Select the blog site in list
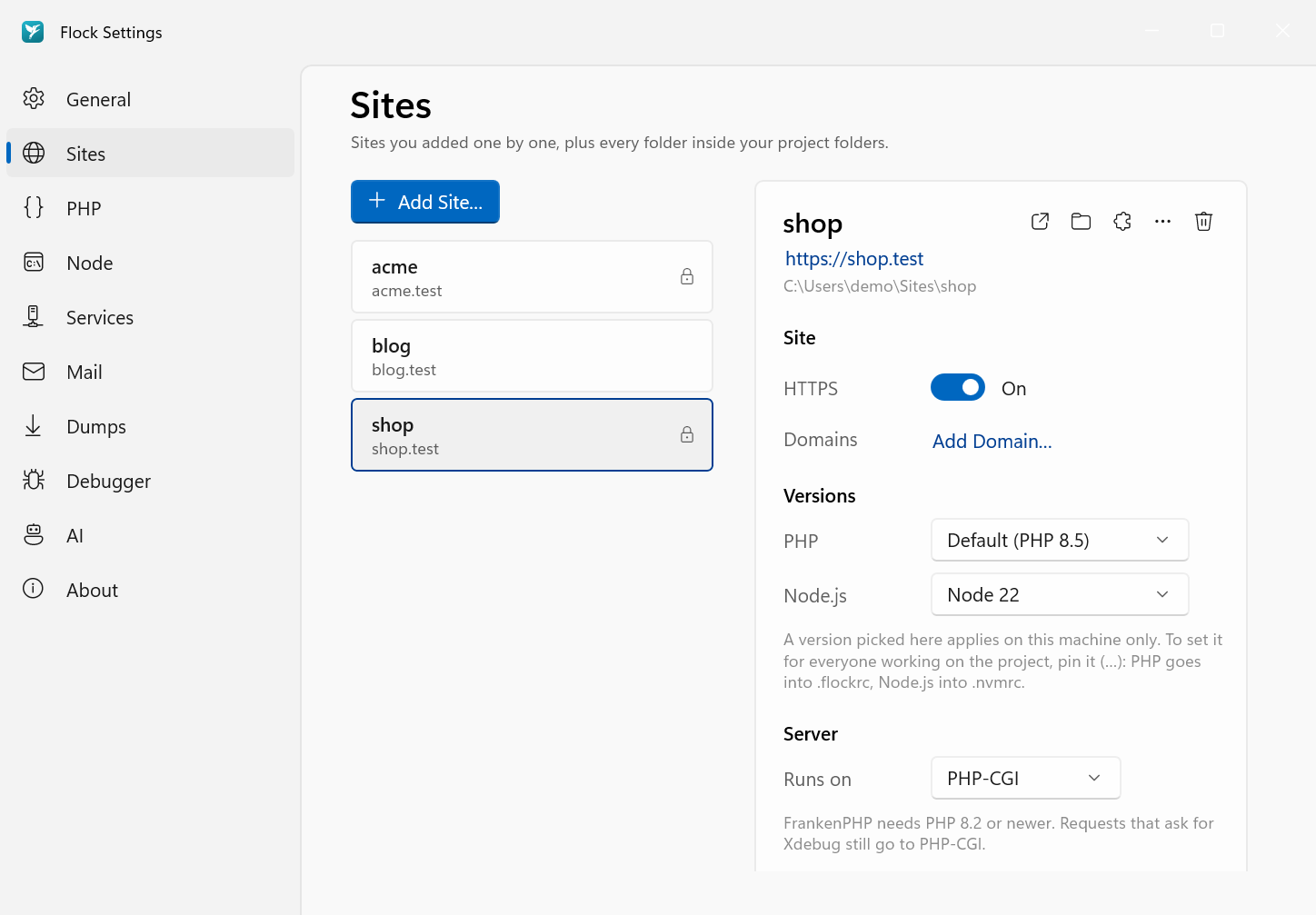The height and width of the screenshot is (915, 1316). click(x=532, y=356)
